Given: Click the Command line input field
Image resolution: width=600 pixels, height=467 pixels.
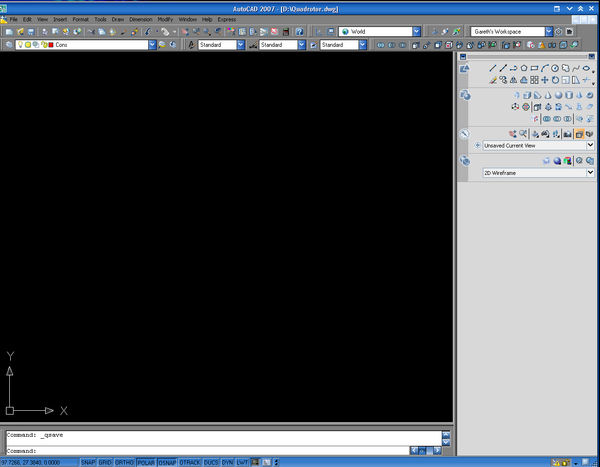Looking at the screenshot, I should 207,451.
